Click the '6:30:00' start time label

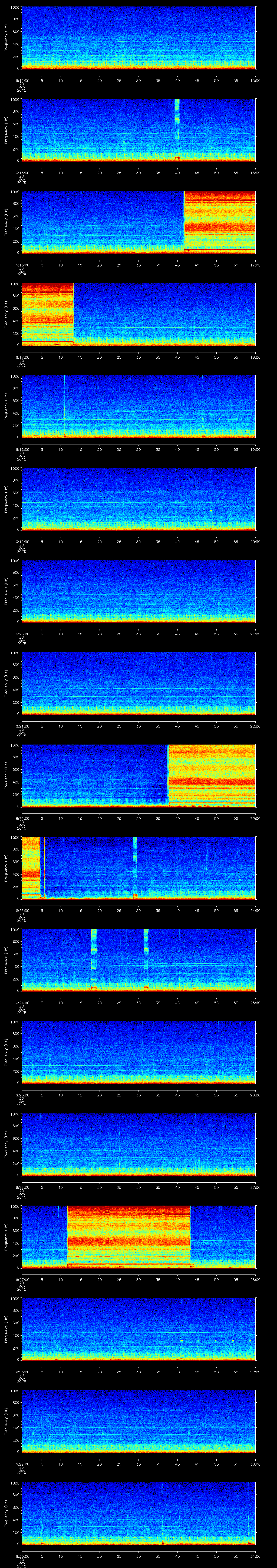point(22,1556)
